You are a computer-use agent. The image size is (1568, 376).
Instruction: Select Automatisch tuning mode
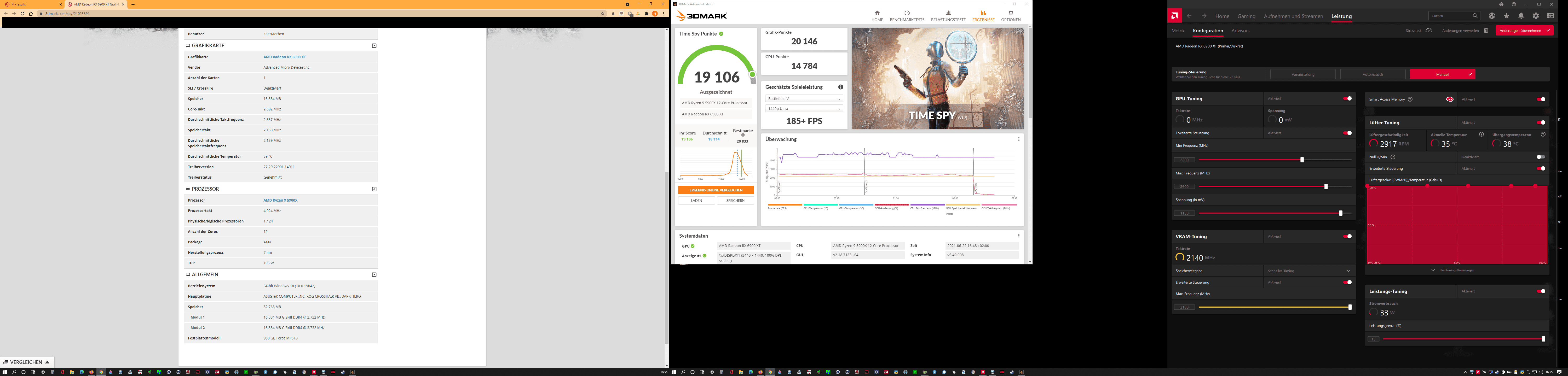click(1373, 74)
